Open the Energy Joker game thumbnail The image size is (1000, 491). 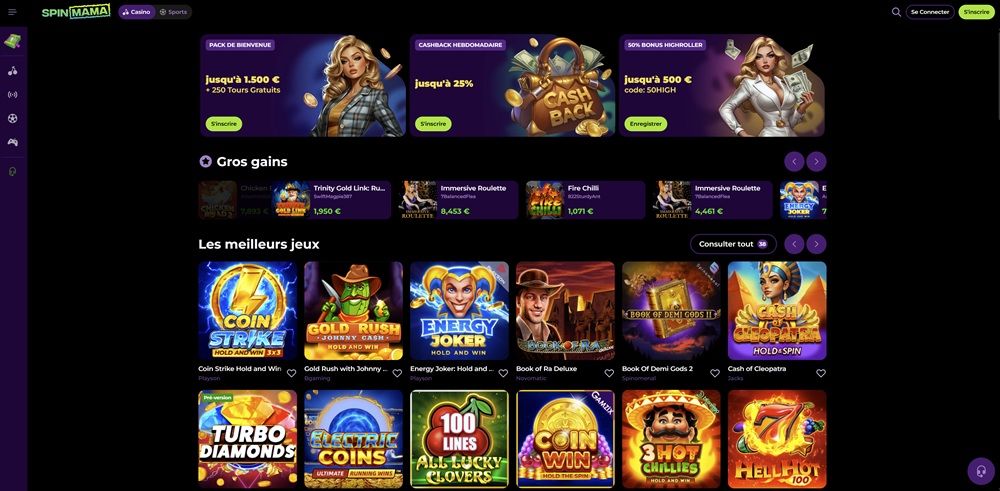click(459, 311)
